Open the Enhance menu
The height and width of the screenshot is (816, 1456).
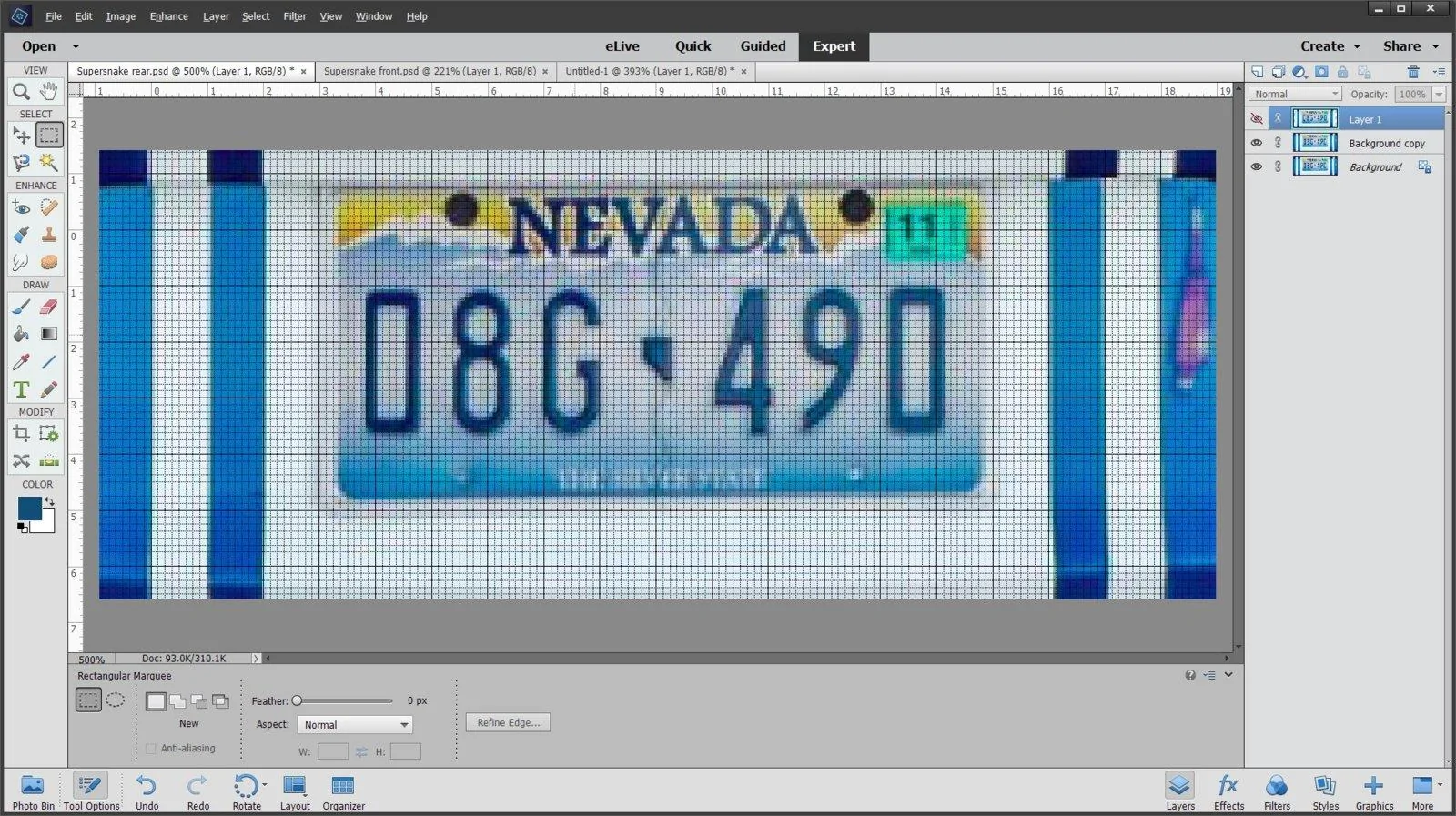pyautogui.click(x=168, y=16)
